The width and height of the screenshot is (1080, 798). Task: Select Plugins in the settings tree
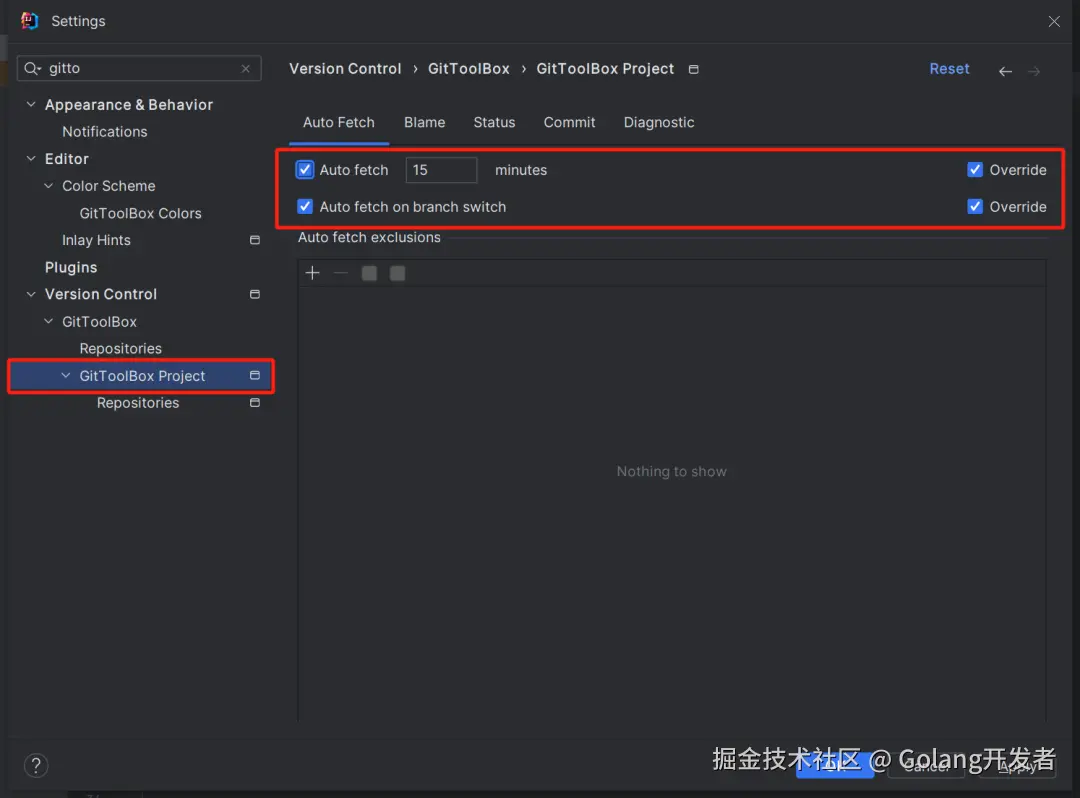[x=71, y=267]
